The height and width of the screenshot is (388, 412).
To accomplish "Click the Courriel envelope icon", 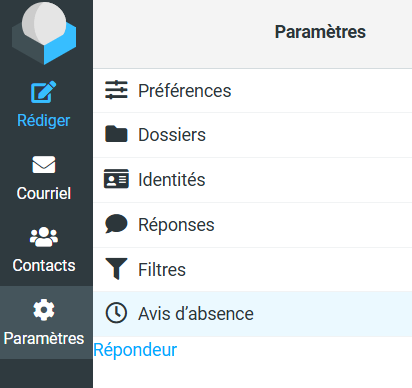I will 44,165.
